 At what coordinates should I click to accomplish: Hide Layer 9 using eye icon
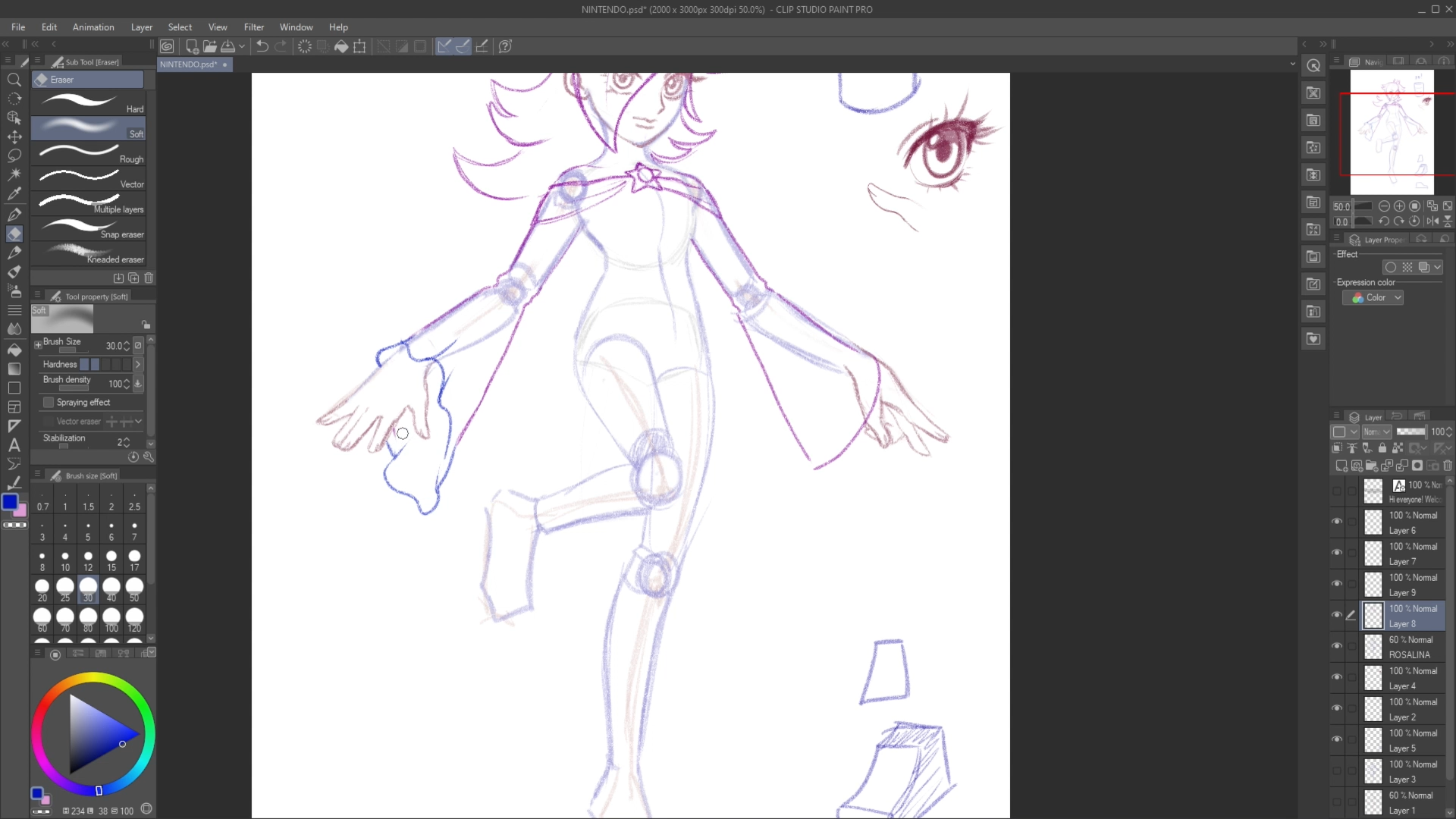point(1337,584)
